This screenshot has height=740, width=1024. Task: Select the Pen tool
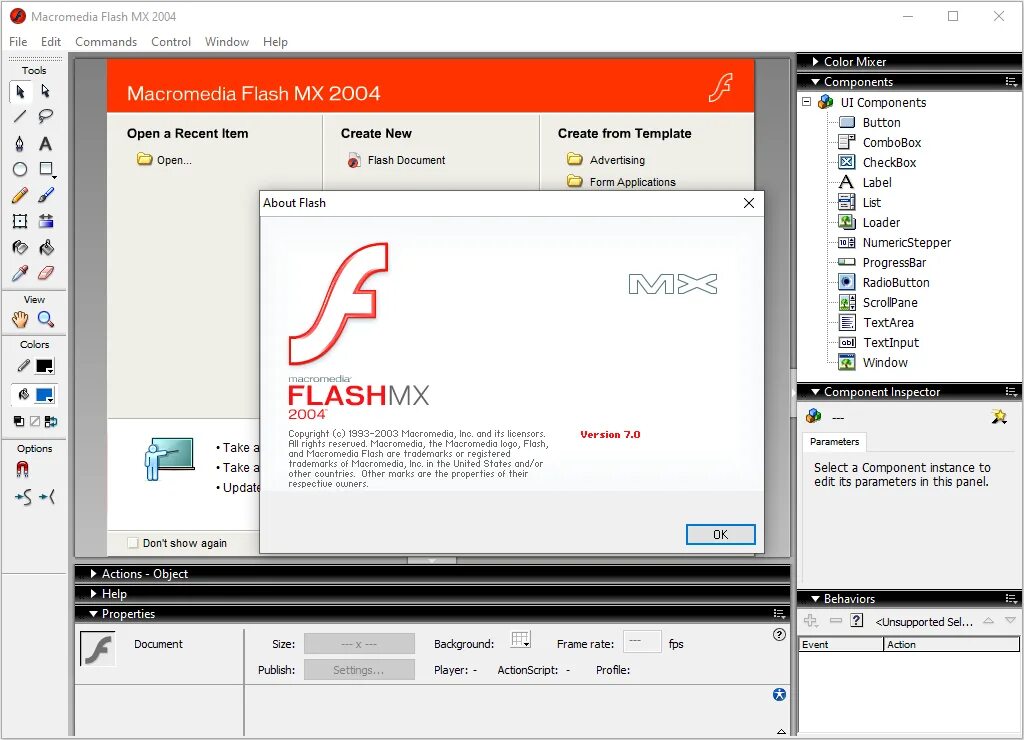(20, 143)
